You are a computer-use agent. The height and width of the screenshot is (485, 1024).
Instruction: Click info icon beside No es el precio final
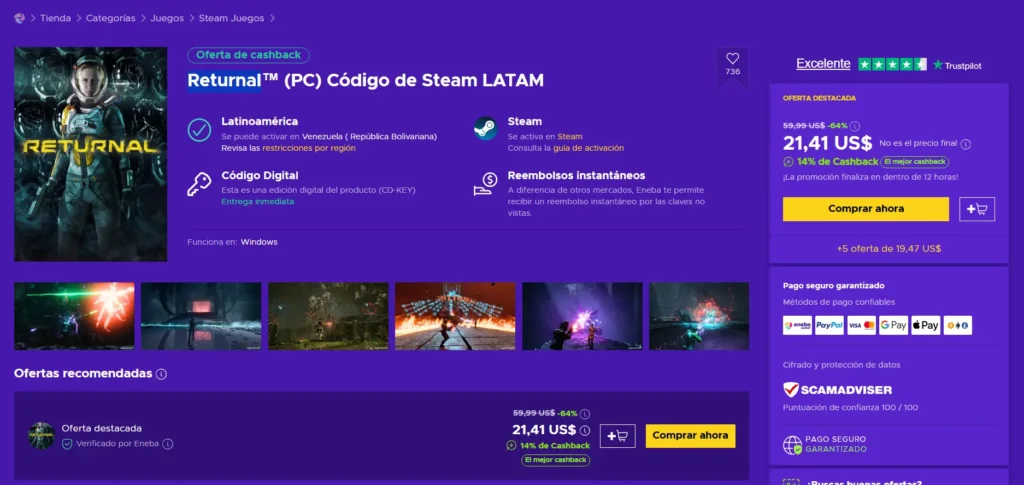tap(966, 144)
